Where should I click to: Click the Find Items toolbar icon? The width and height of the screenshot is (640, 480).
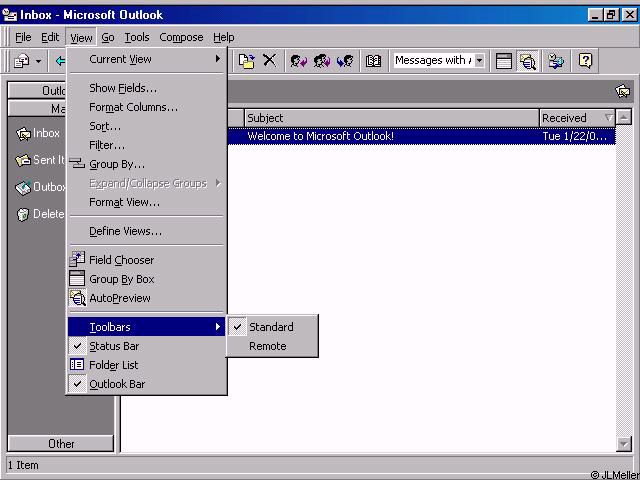(556, 61)
